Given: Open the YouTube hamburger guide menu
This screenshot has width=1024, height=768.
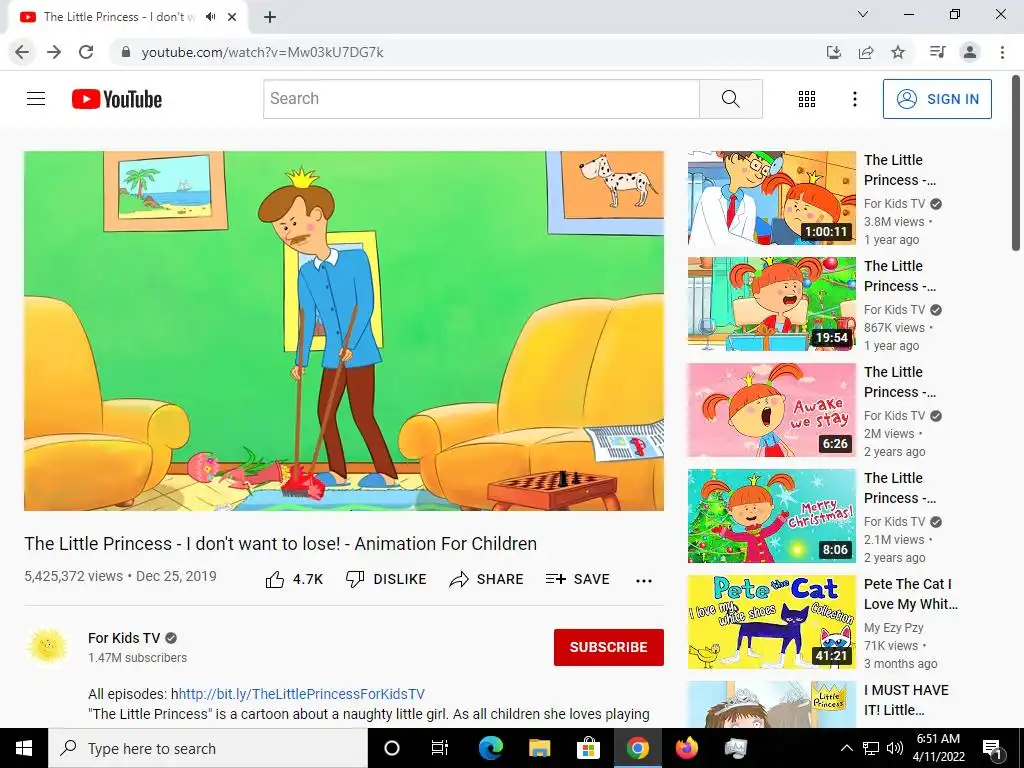Looking at the screenshot, I should [36, 99].
